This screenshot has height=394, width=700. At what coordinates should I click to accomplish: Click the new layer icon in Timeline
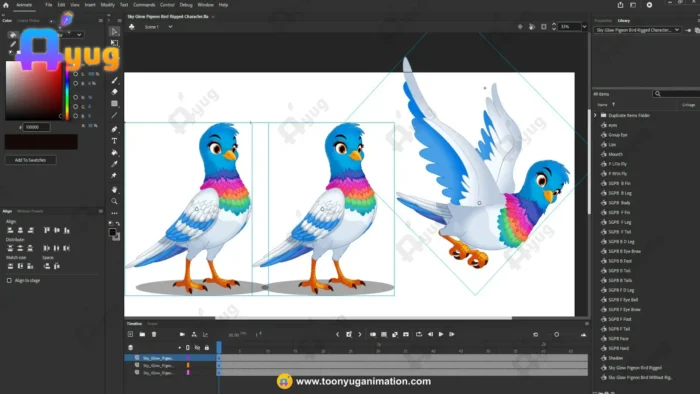click(x=130, y=334)
